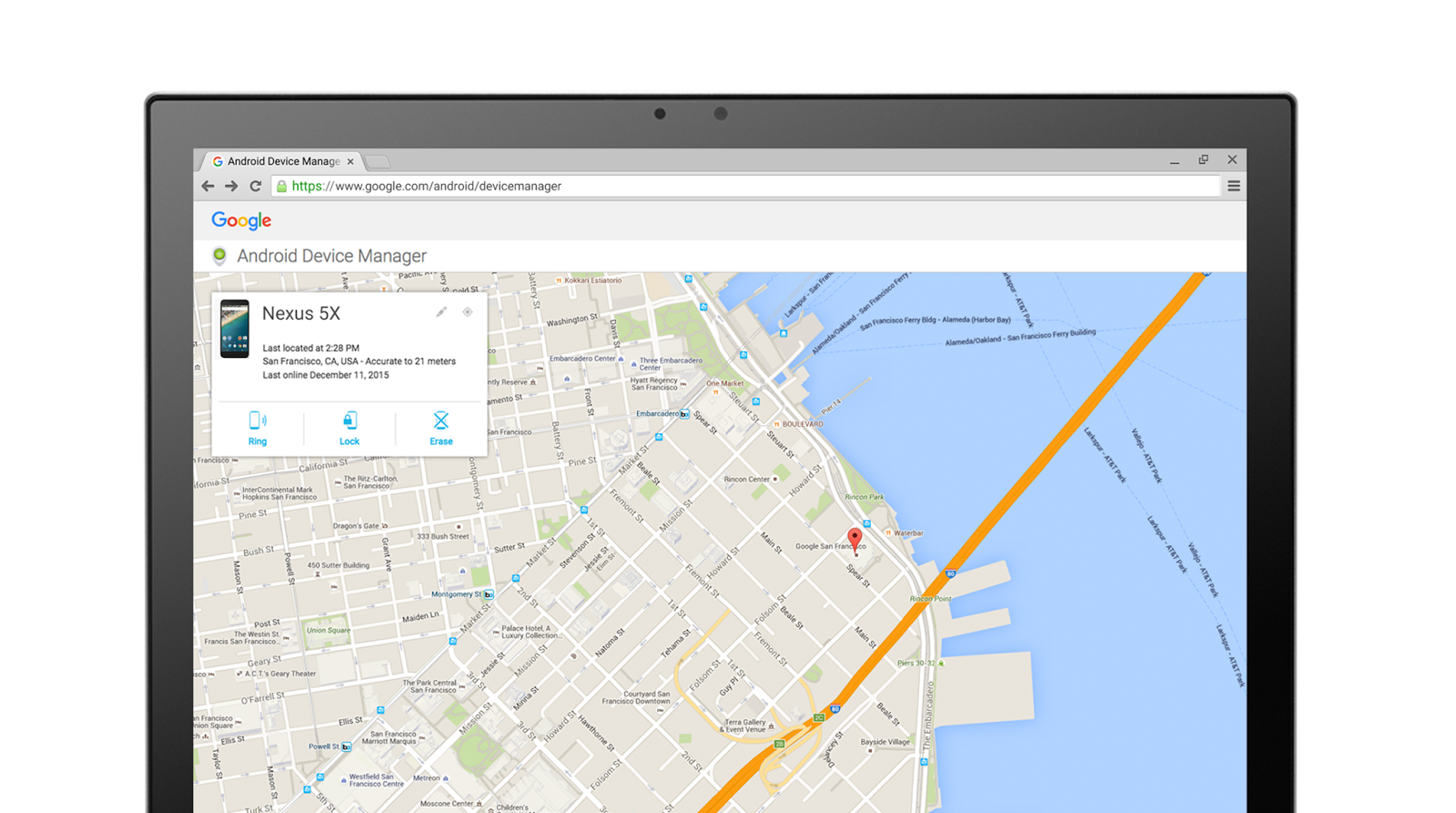Close the Chrome browser window
This screenshot has height=813, width=1456.
(1232, 160)
